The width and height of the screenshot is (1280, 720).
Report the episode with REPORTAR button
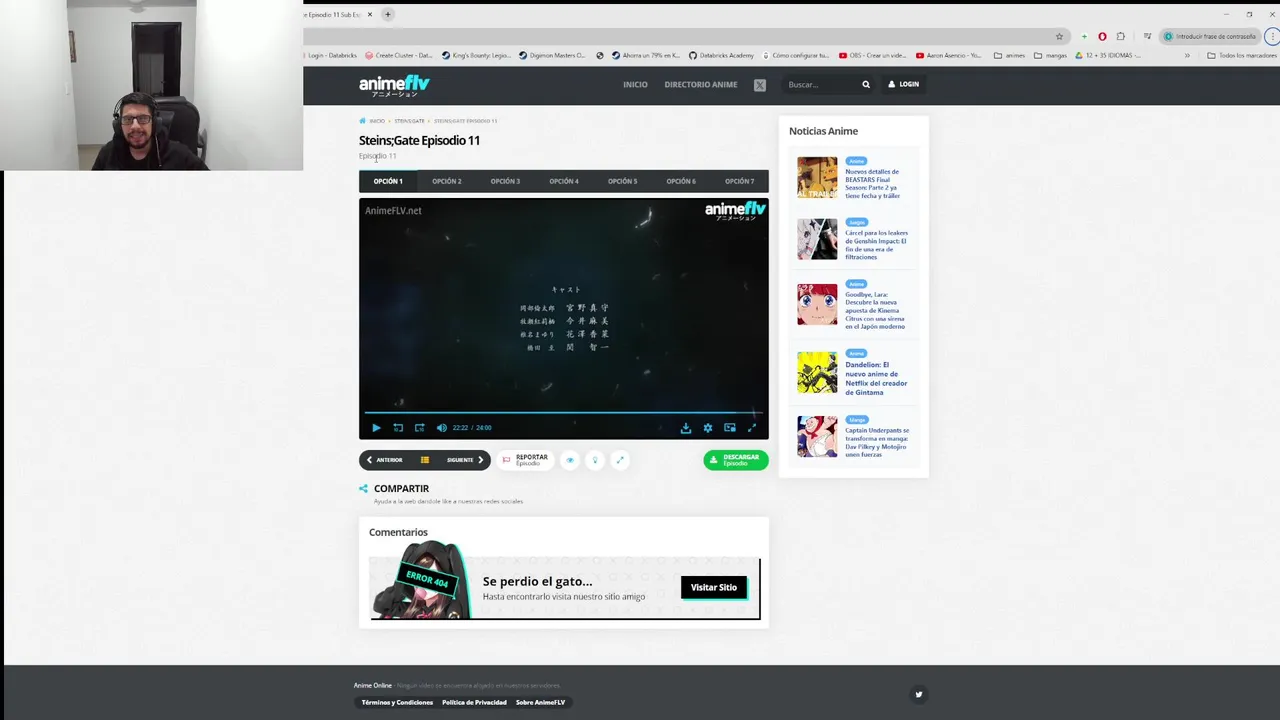[526, 460]
